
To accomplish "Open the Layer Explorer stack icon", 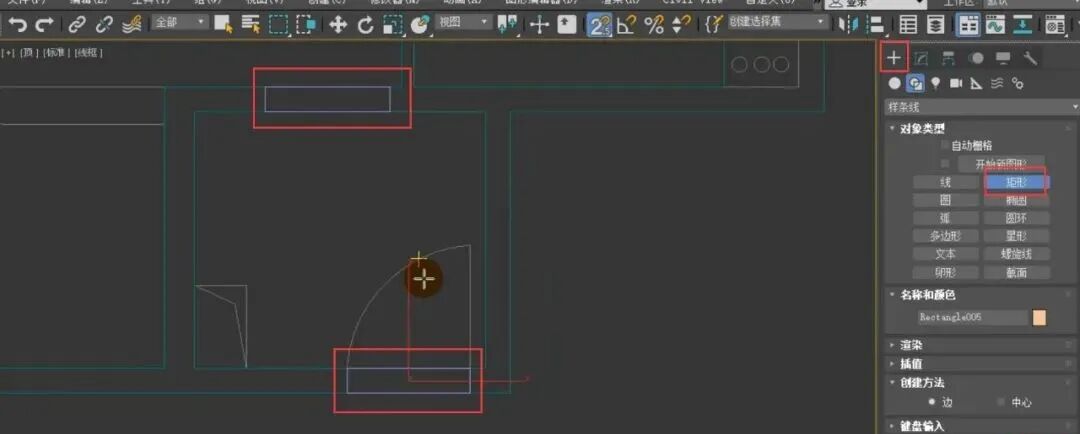I will [935, 25].
